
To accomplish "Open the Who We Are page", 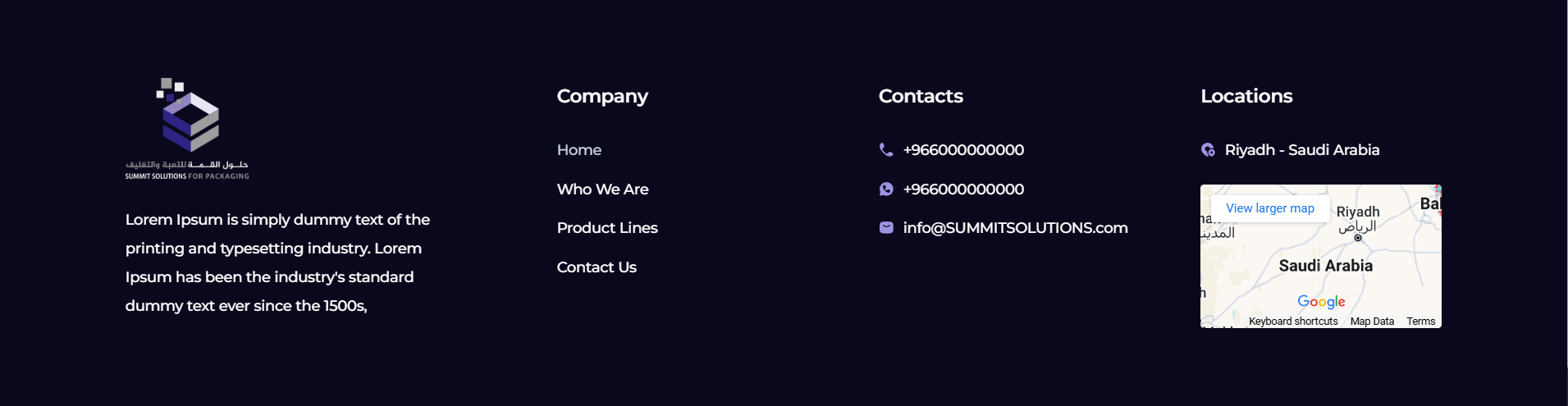I will [x=602, y=189].
